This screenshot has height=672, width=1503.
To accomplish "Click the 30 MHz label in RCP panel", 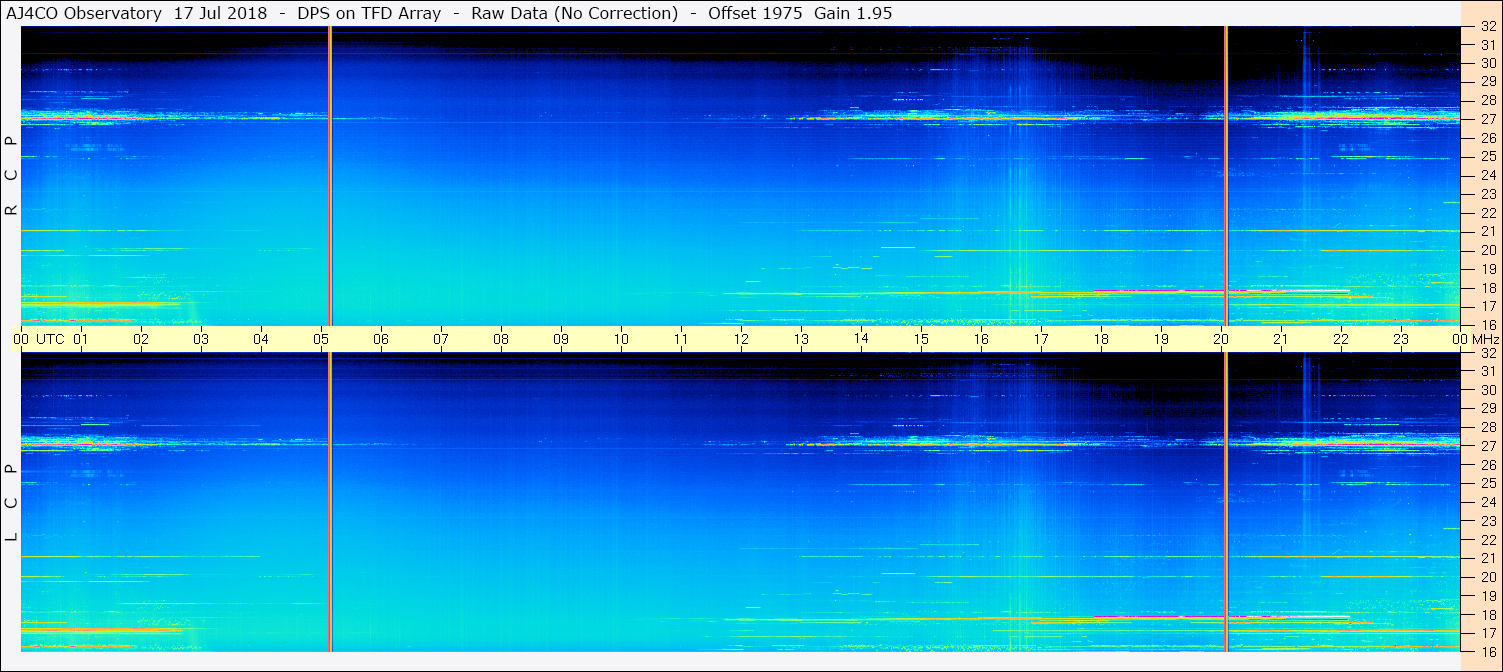I will [x=1487, y=63].
